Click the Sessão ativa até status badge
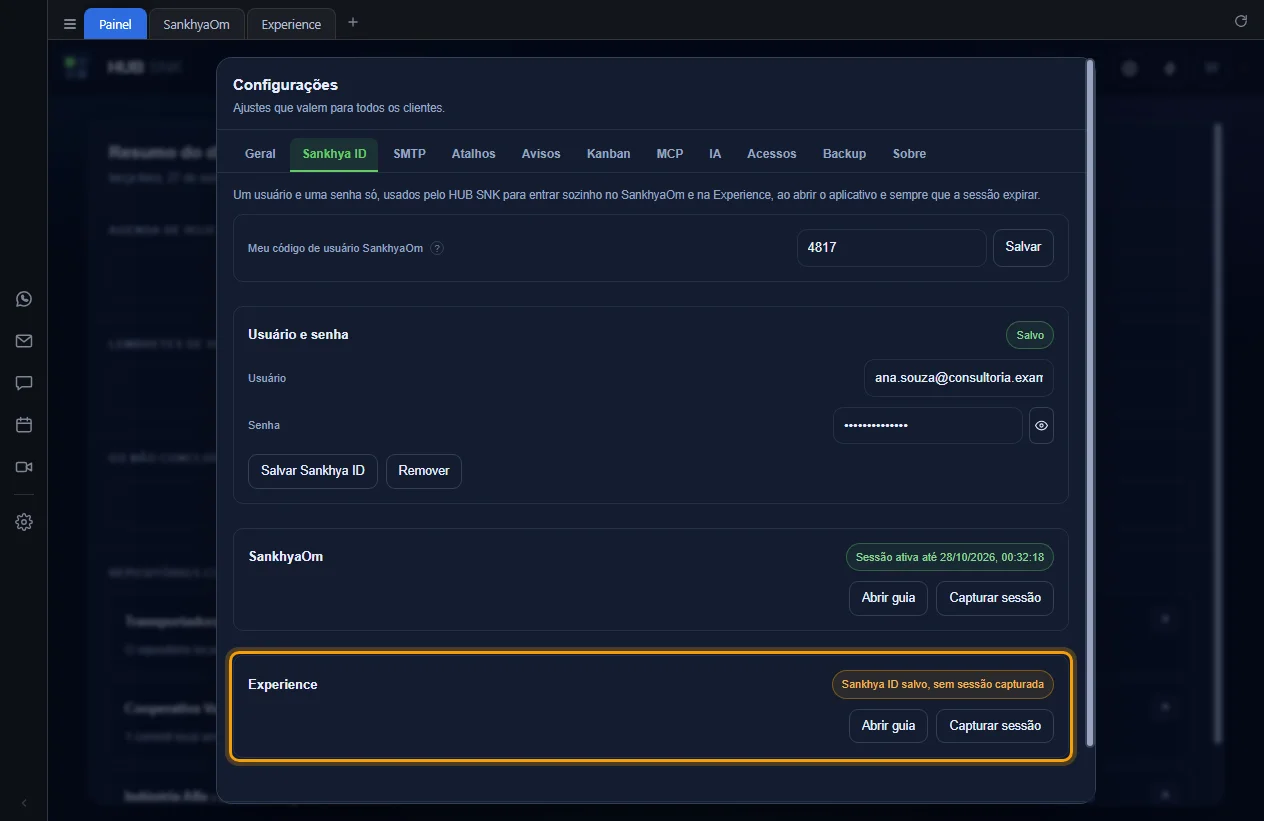 click(949, 557)
